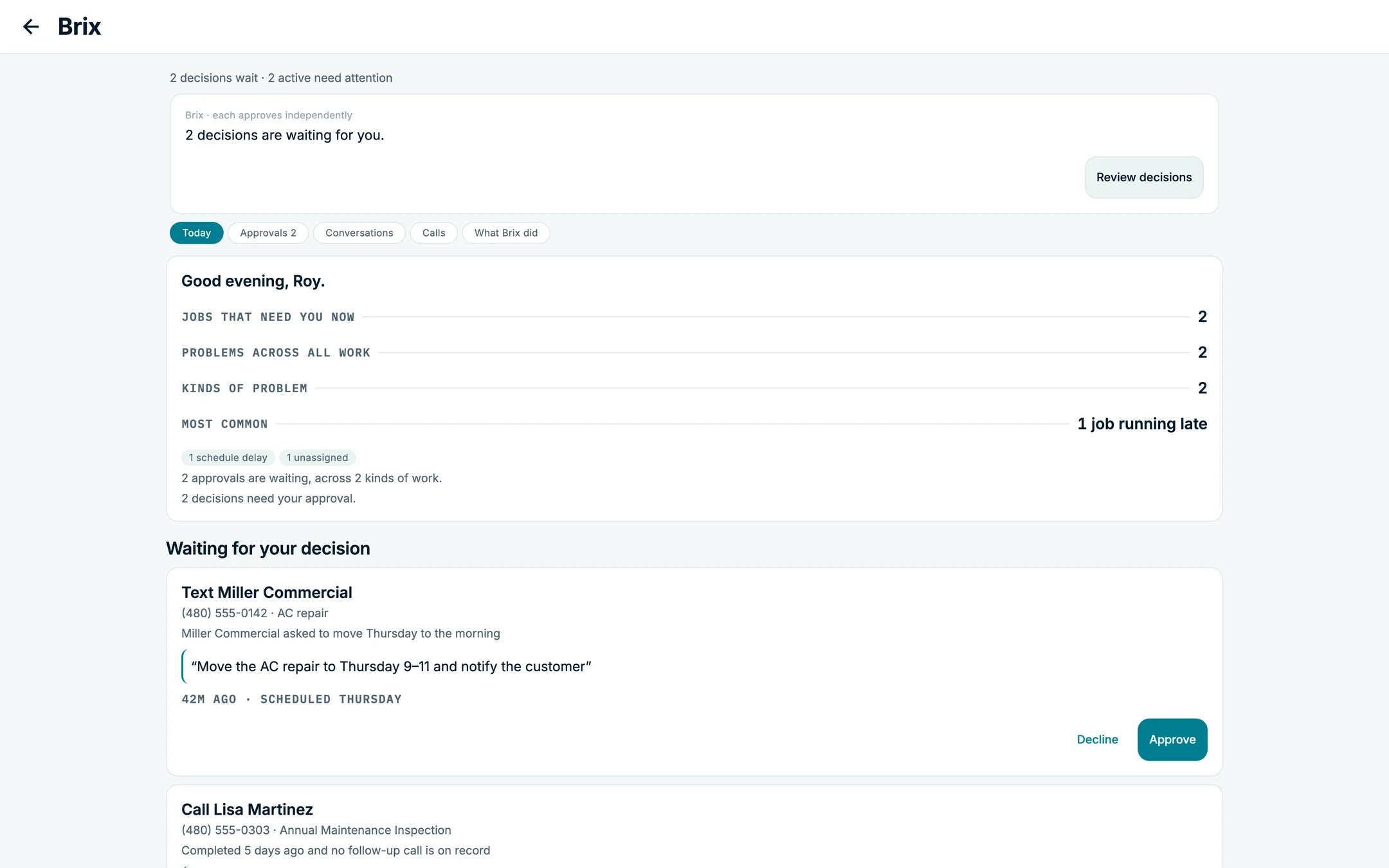Select the Today tab
The image size is (1389, 868).
(196, 233)
